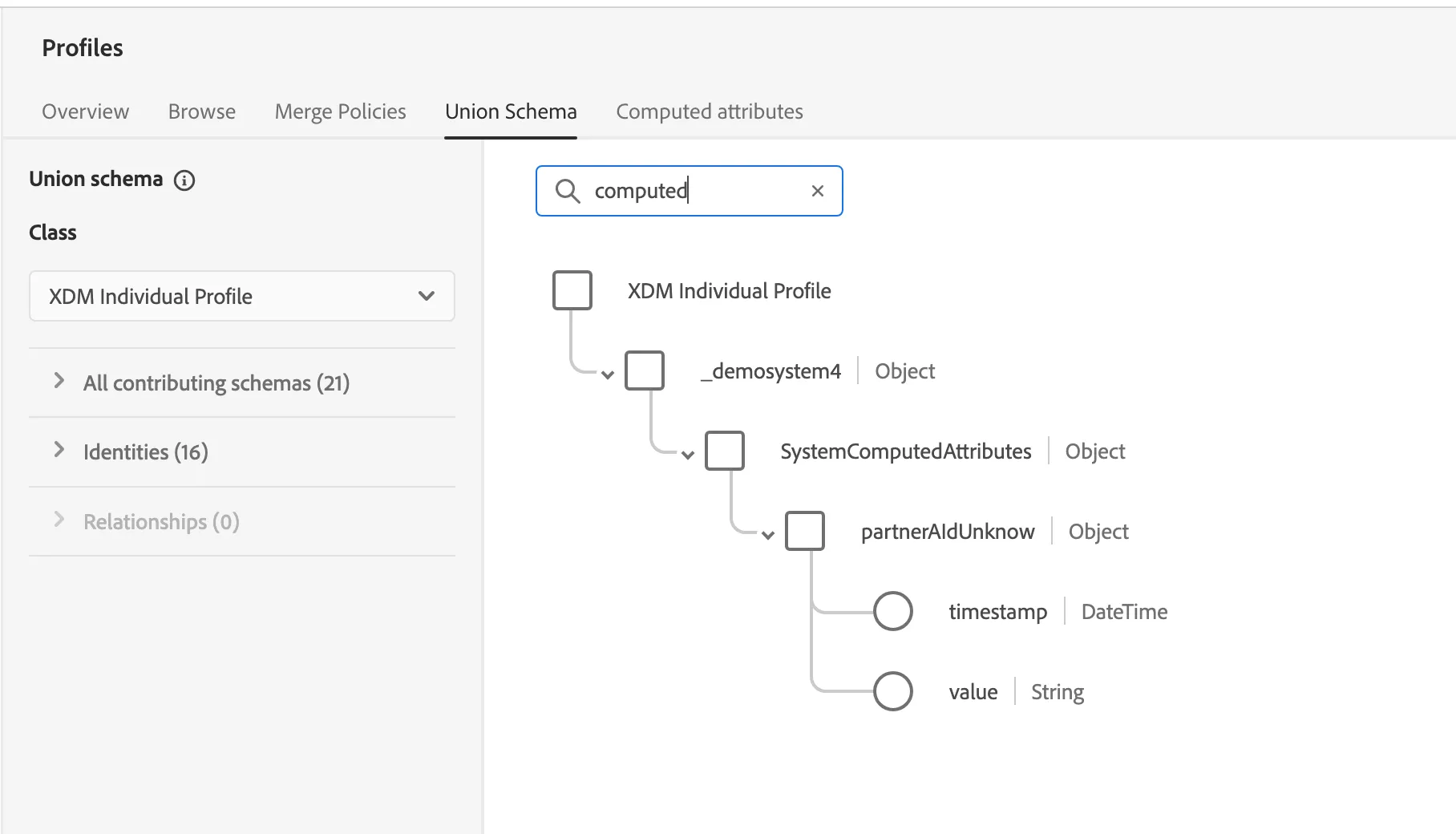The image size is (1456, 834).
Task: Click the String type text
Action: click(x=1058, y=692)
